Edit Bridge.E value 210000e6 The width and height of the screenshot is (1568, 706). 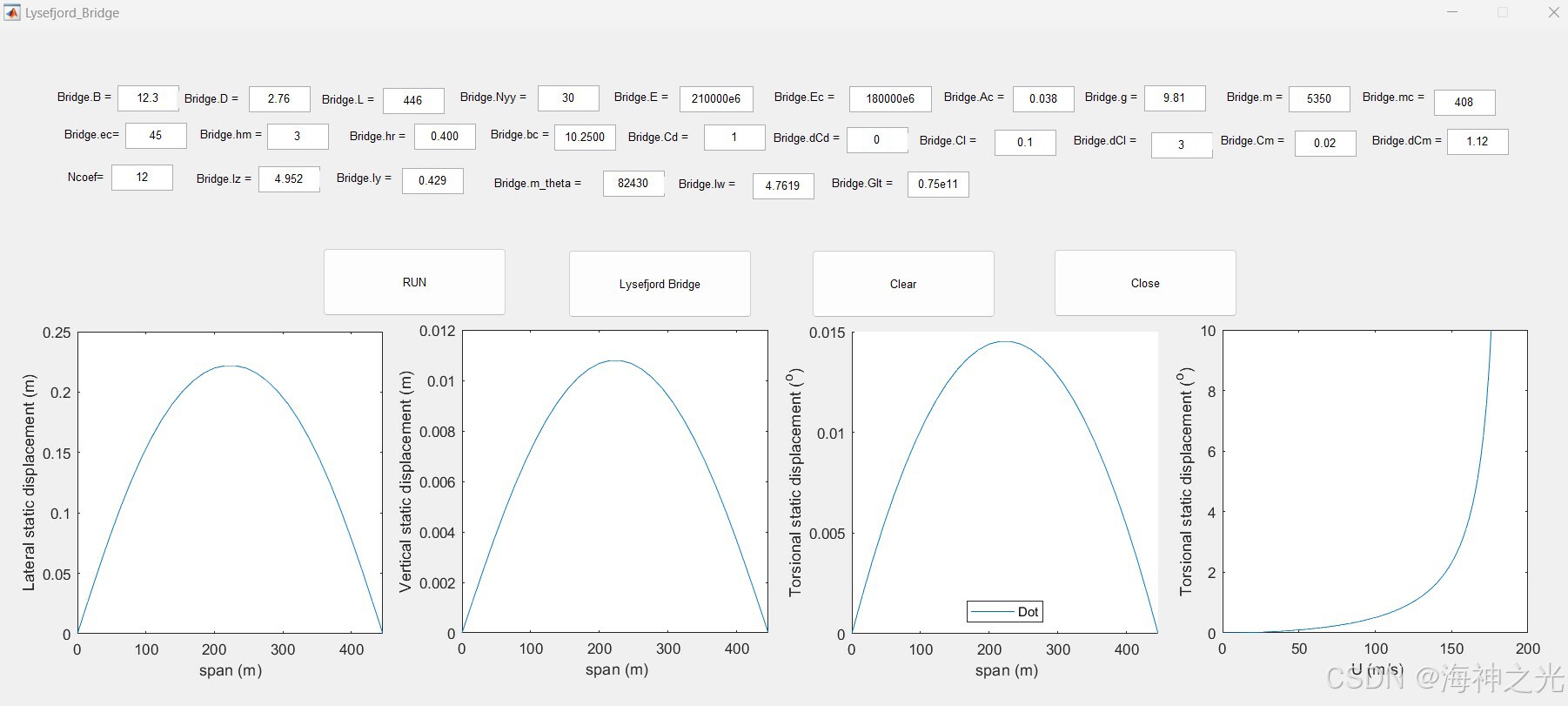point(716,98)
